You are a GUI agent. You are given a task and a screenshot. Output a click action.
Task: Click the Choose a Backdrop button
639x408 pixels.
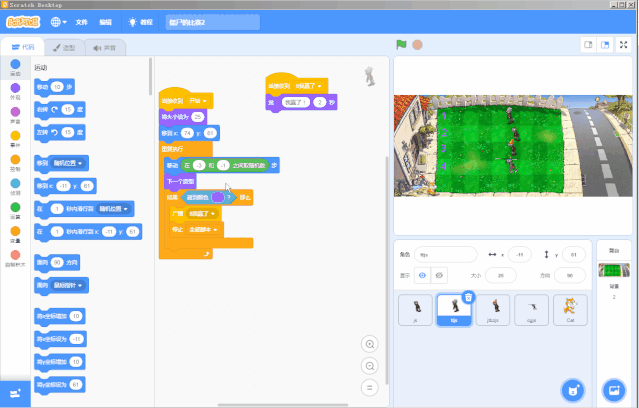point(614,390)
